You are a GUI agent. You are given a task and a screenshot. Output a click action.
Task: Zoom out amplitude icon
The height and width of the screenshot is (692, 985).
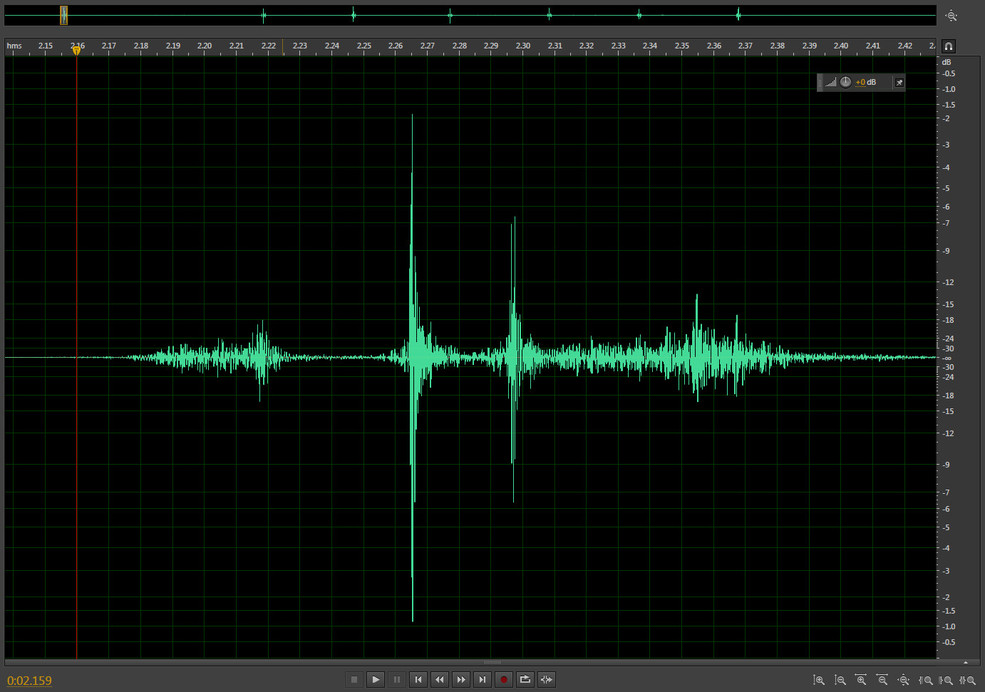click(x=840, y=680)
